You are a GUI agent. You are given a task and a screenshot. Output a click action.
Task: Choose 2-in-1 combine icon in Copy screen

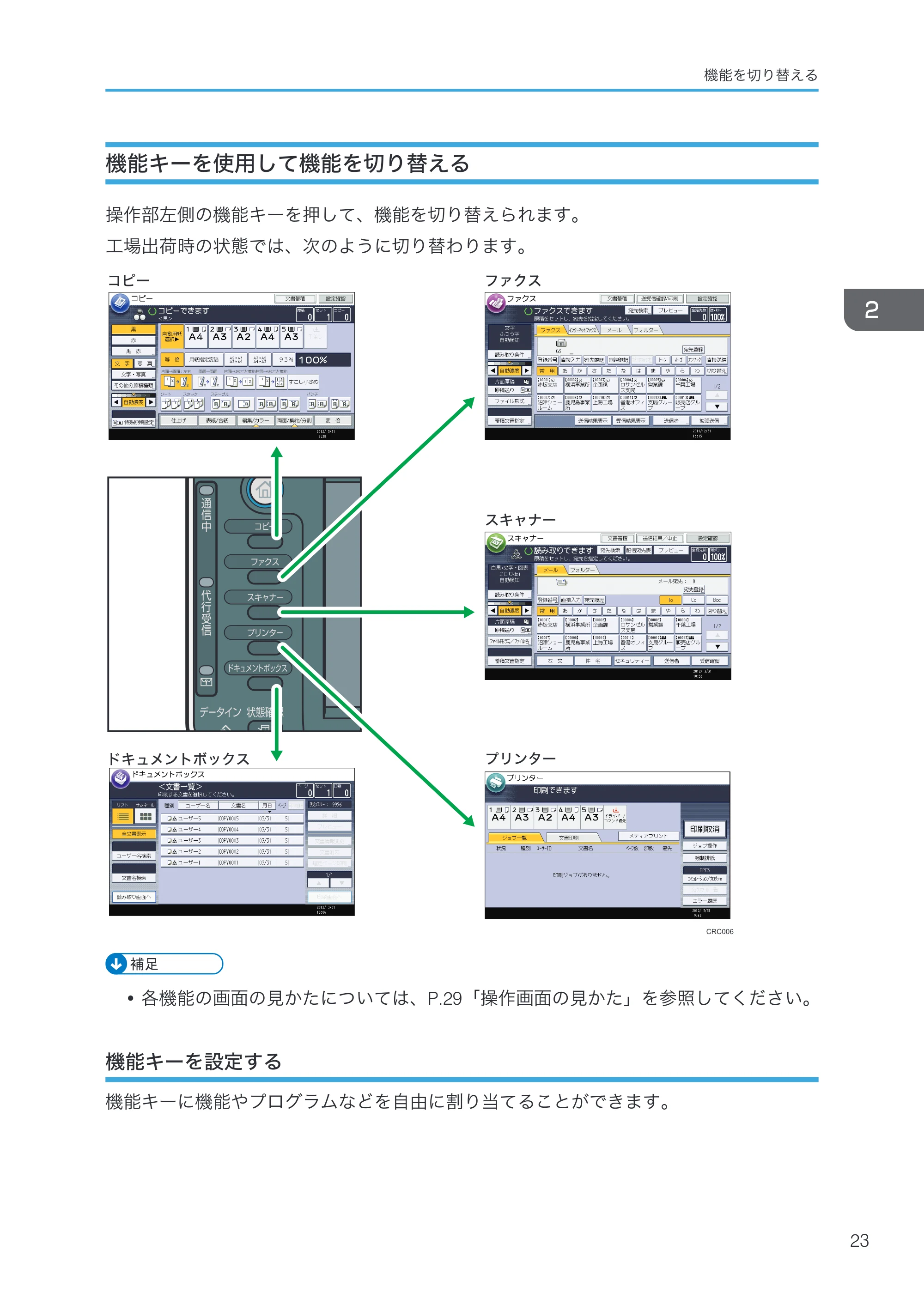click(x=239, y=381)
